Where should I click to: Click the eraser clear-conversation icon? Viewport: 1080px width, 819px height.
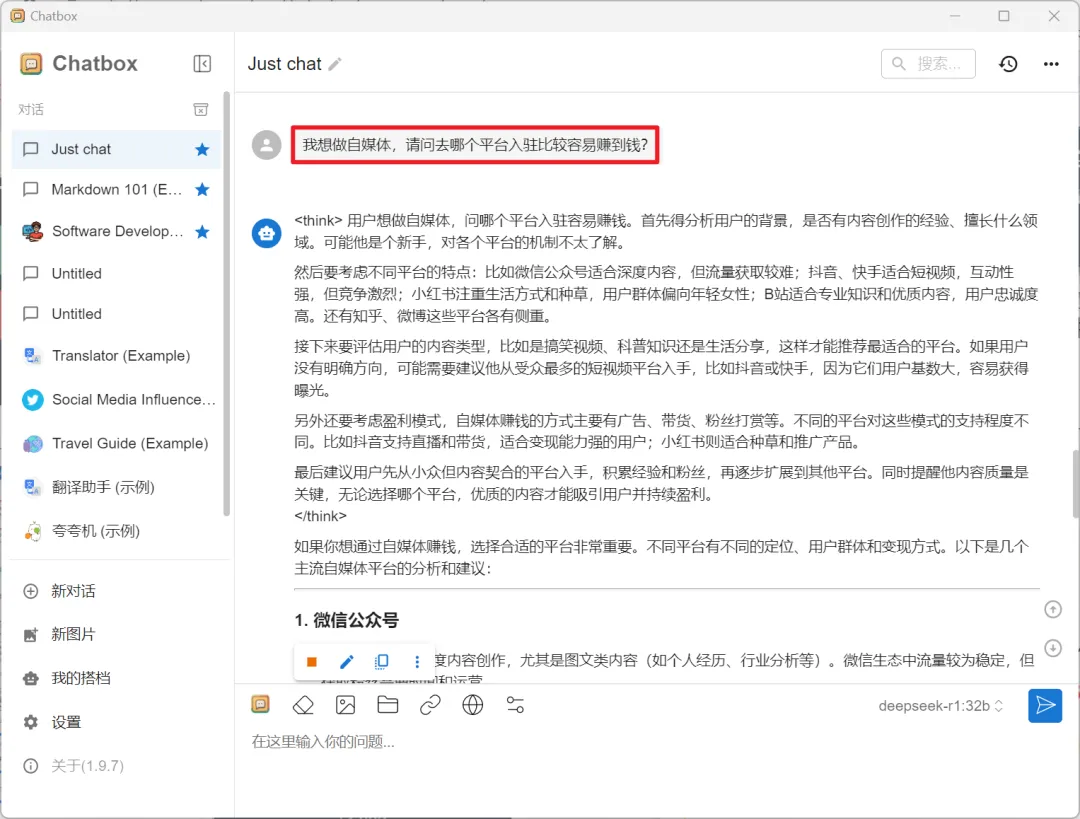click(303, 705)
